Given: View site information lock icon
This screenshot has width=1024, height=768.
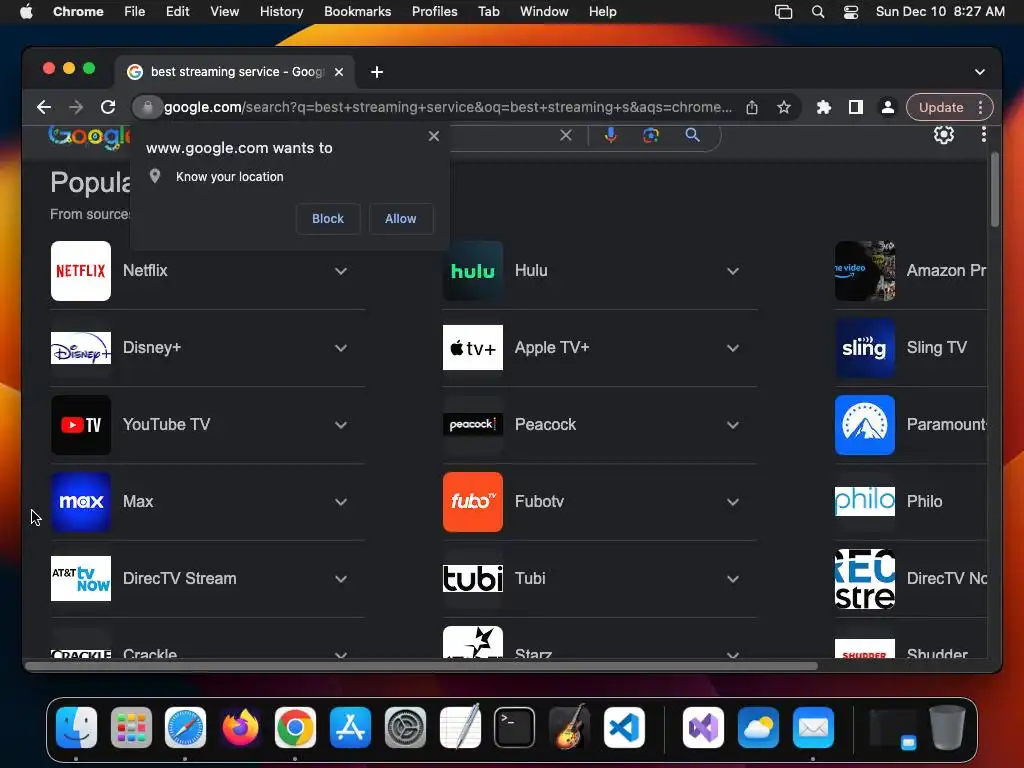Looking at the screenshot, I should point(148,107).
